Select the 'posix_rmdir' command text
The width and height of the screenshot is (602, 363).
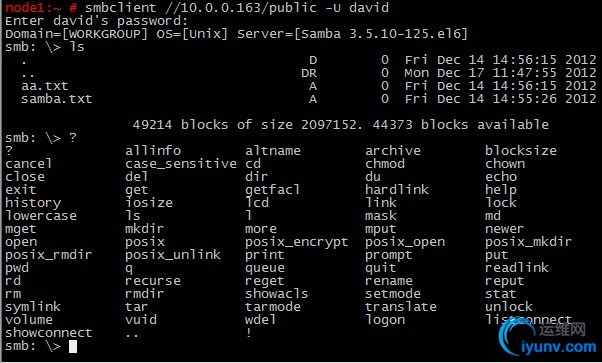(x=48, y=255)
